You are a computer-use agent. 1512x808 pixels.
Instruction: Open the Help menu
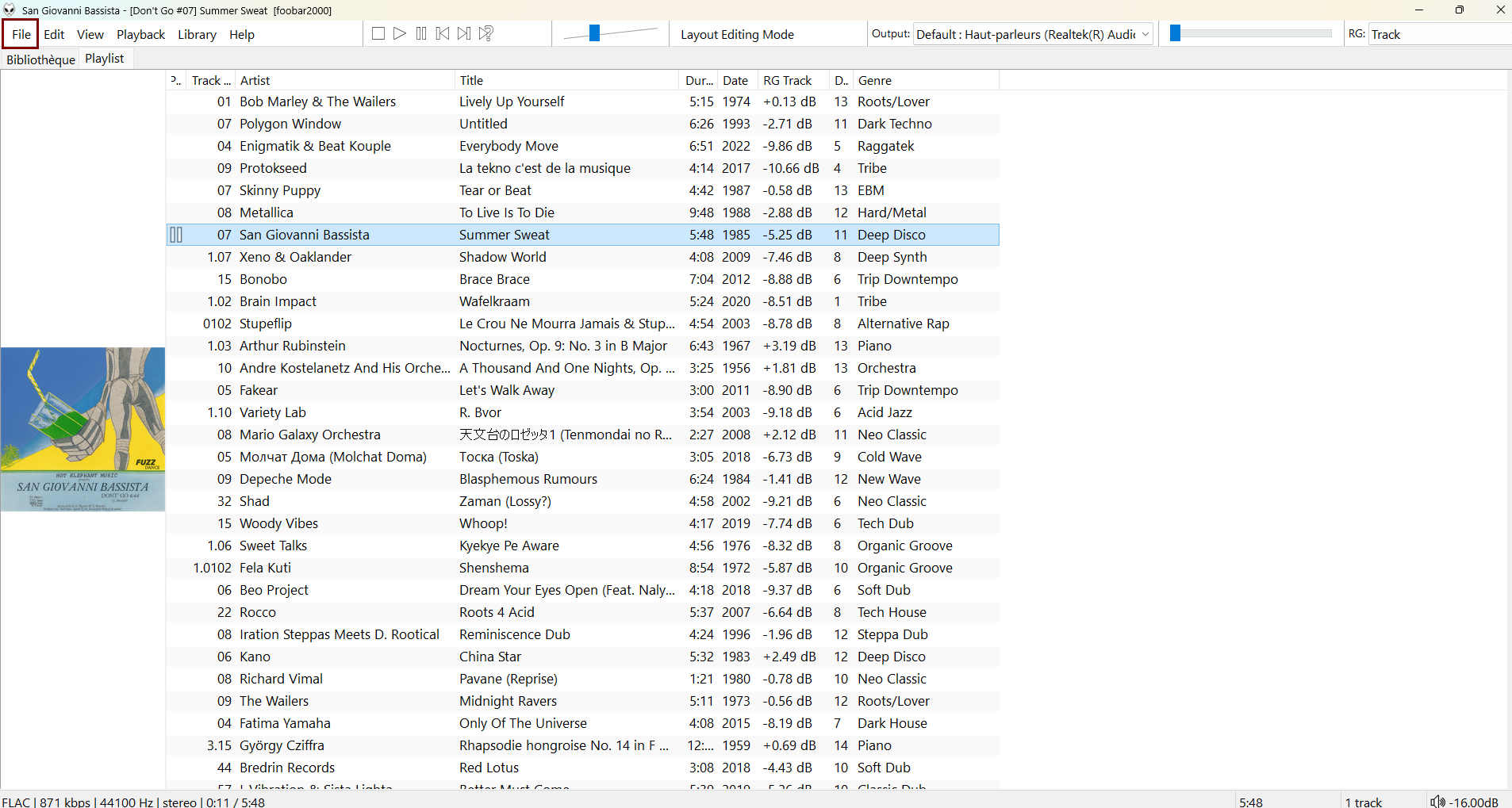pos(242,34)
